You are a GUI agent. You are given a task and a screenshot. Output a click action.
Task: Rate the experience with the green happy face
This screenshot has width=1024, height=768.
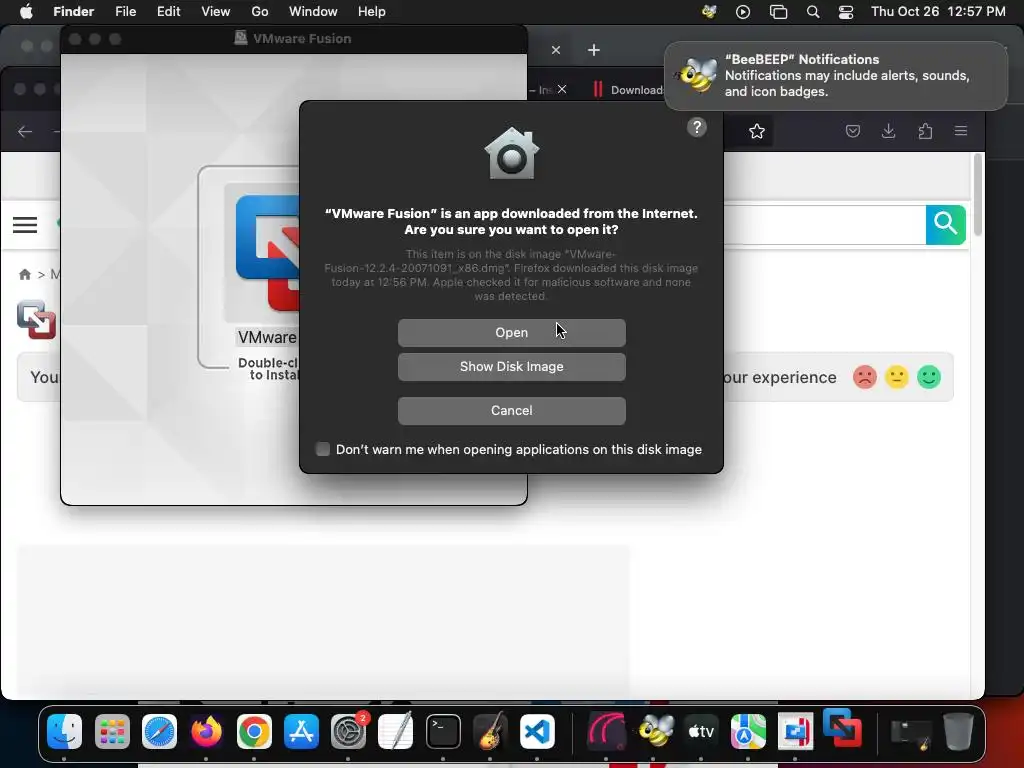coord(929,377)
